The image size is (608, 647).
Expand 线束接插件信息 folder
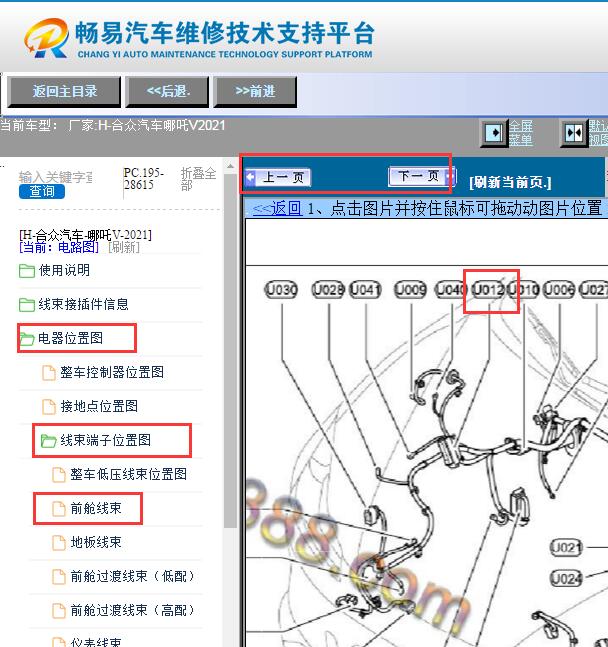click(x=83, y=305)
